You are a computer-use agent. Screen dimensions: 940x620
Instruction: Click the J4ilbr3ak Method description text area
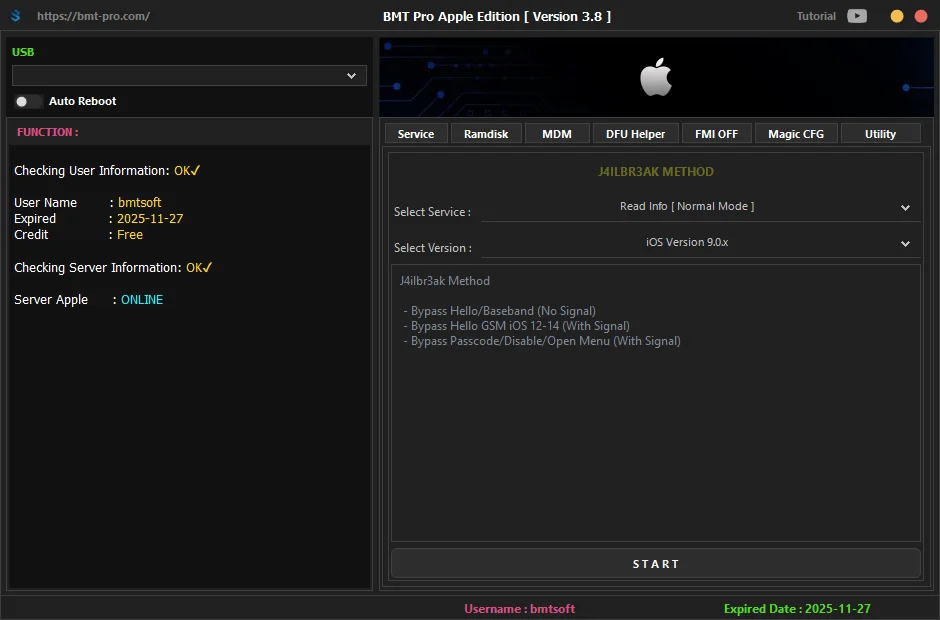pyautogui.click(x=656, y=403)
